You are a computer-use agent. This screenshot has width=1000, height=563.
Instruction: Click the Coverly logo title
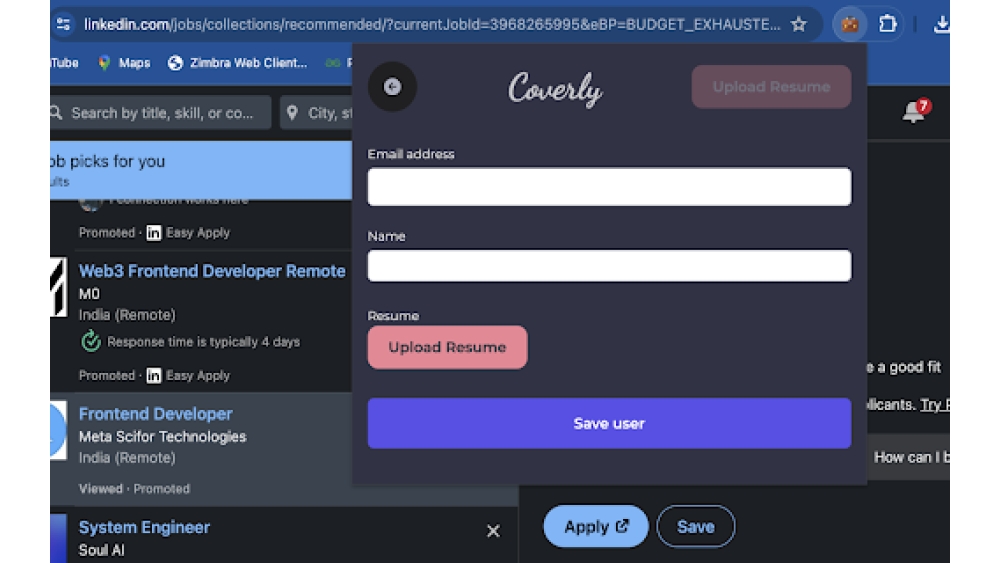point(555,89)
